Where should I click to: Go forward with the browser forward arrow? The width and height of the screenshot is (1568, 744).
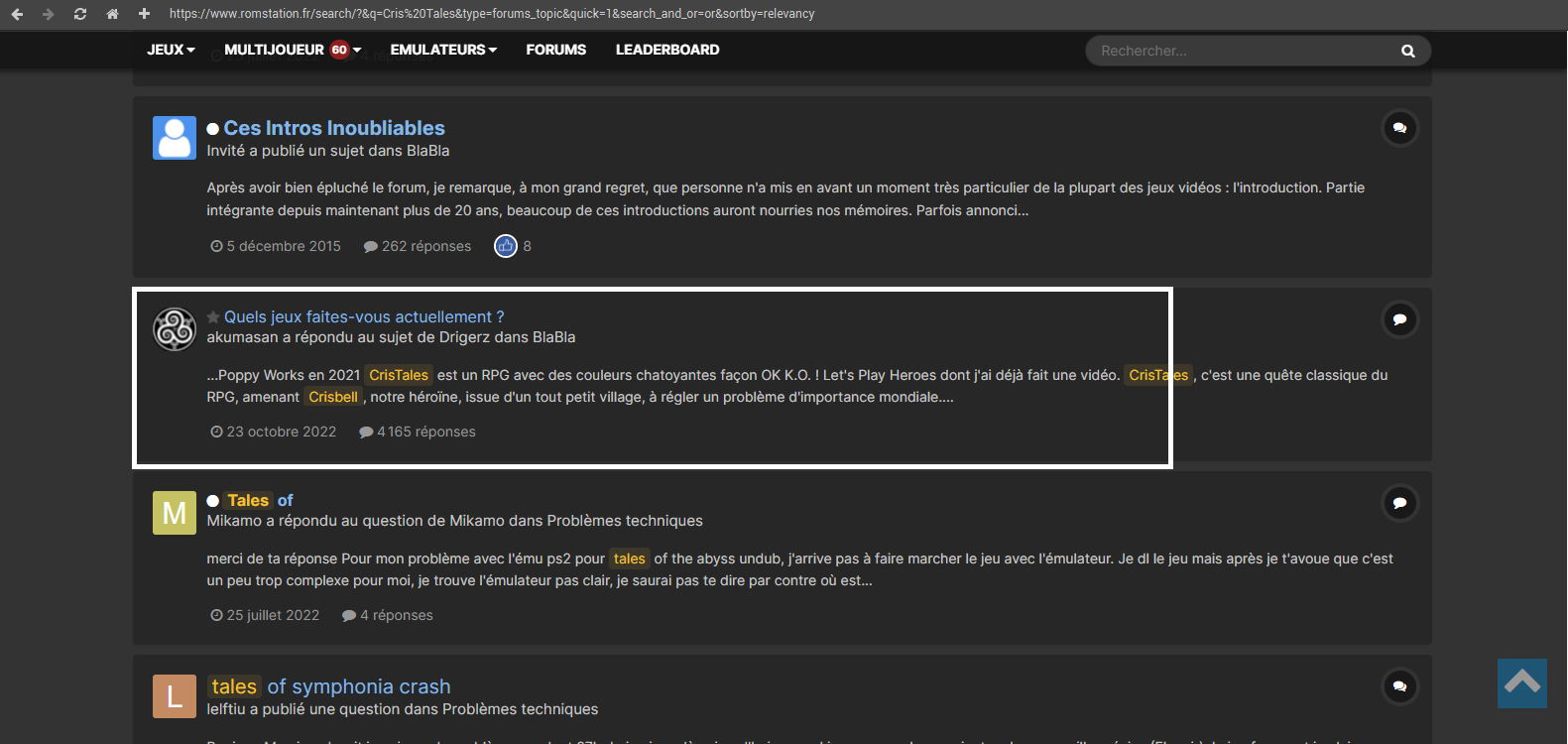click(48, 14)
